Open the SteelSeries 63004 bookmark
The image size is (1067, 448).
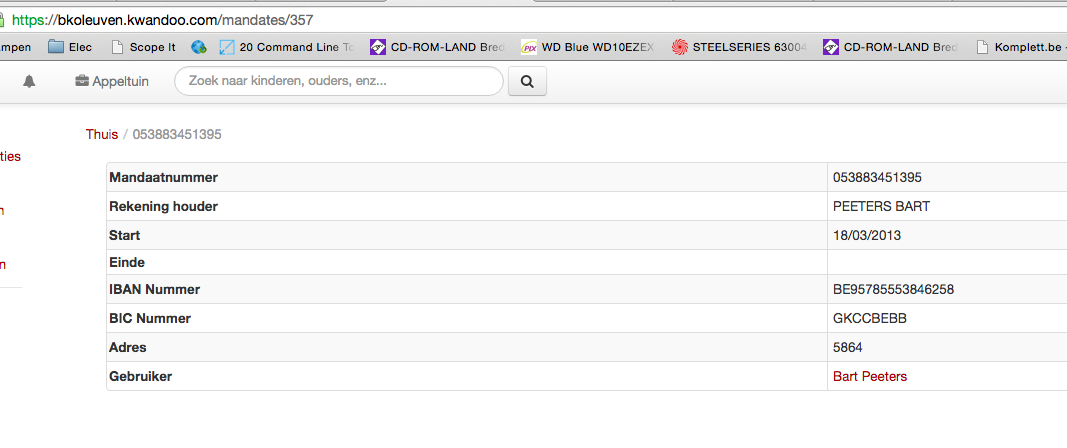(x=739, y=47)
